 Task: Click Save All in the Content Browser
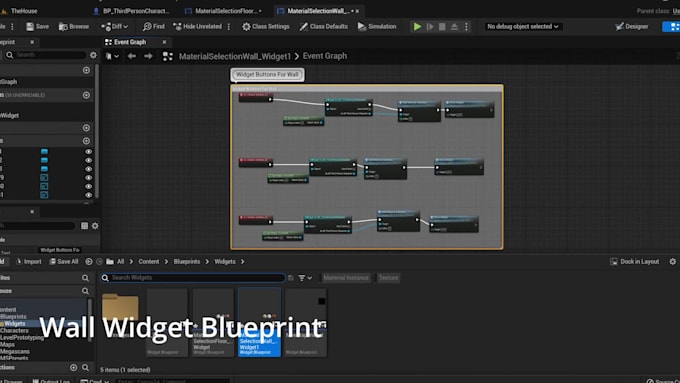point(64,262)
